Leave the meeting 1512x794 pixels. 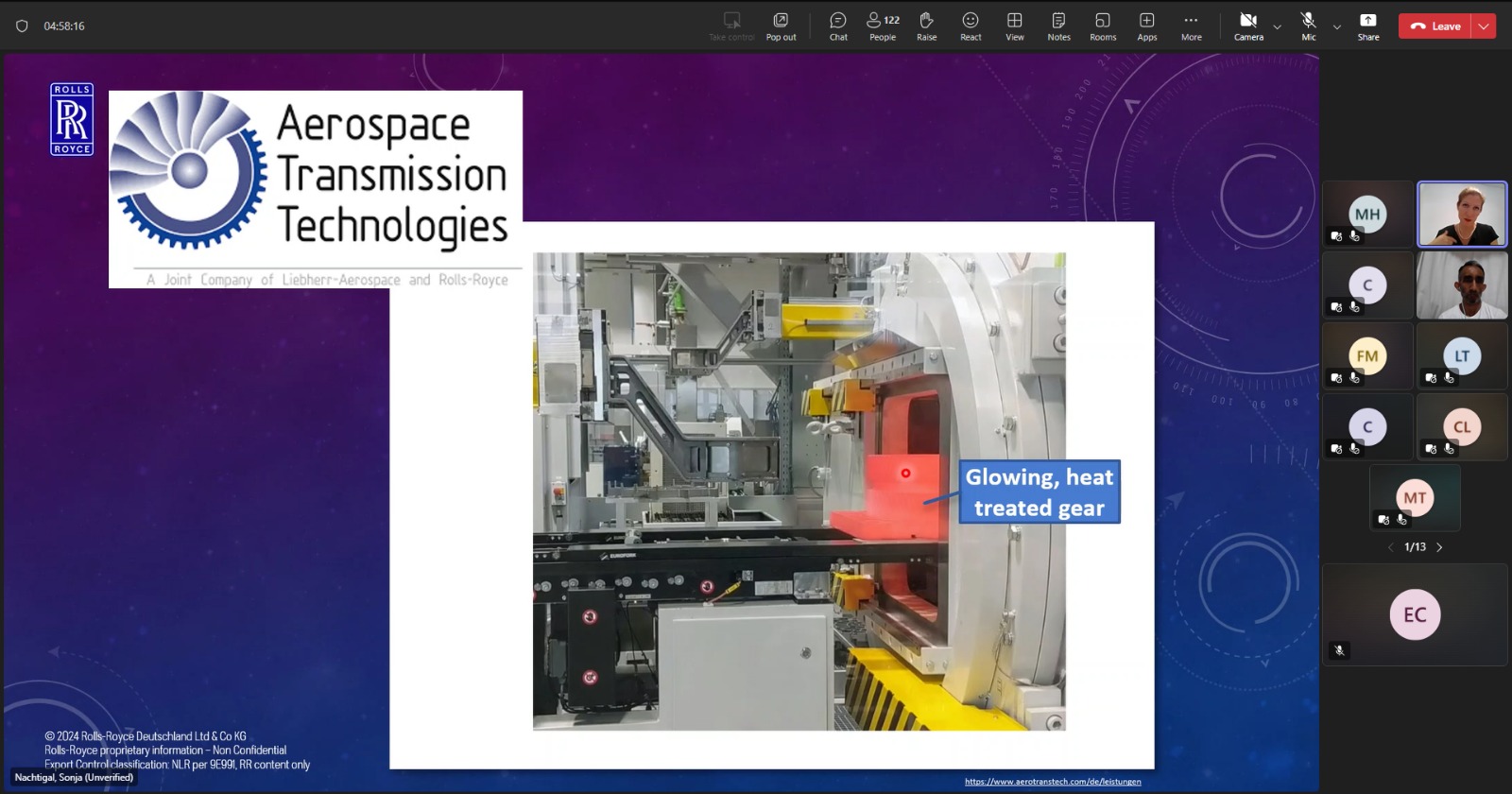1435,26
